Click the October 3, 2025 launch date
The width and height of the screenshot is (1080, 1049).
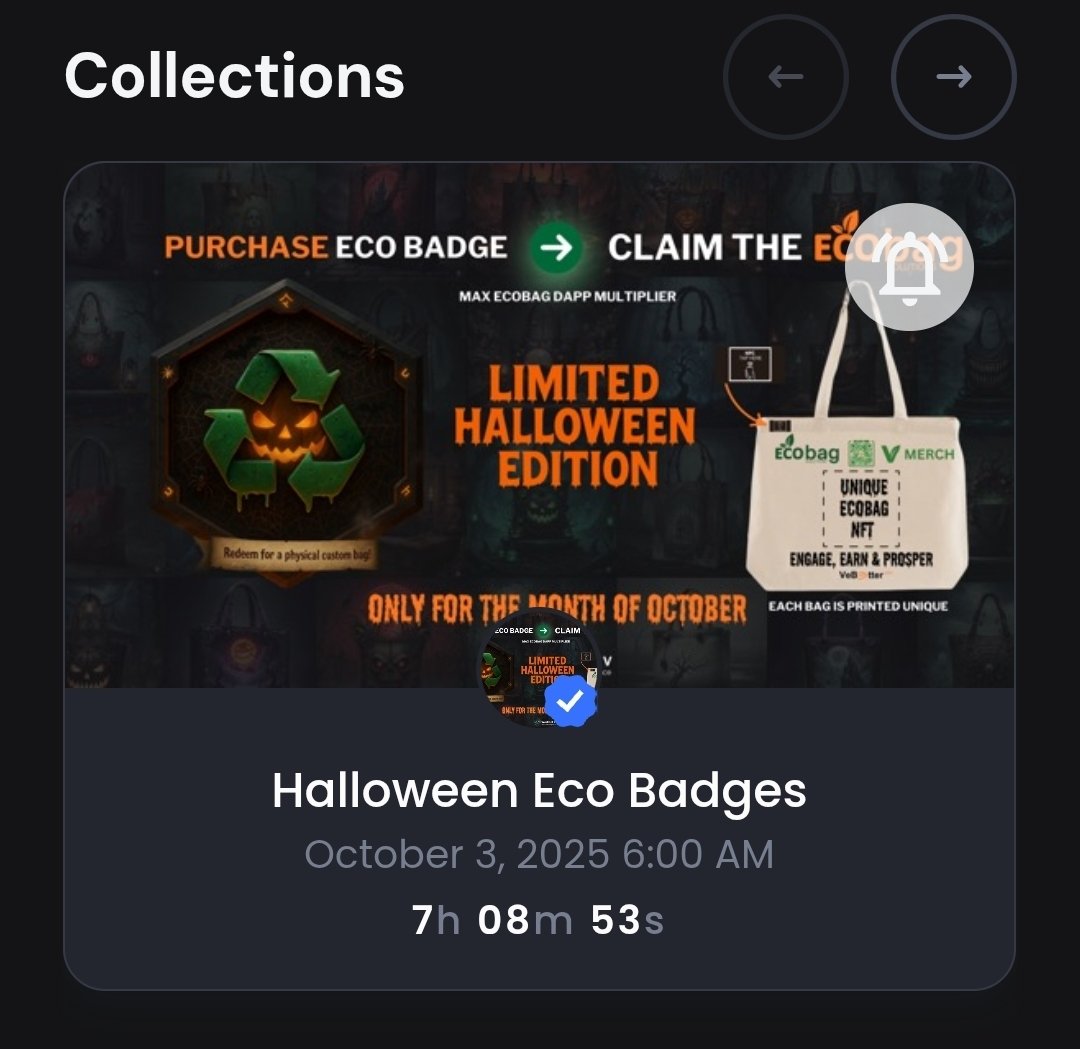(539, 855)
